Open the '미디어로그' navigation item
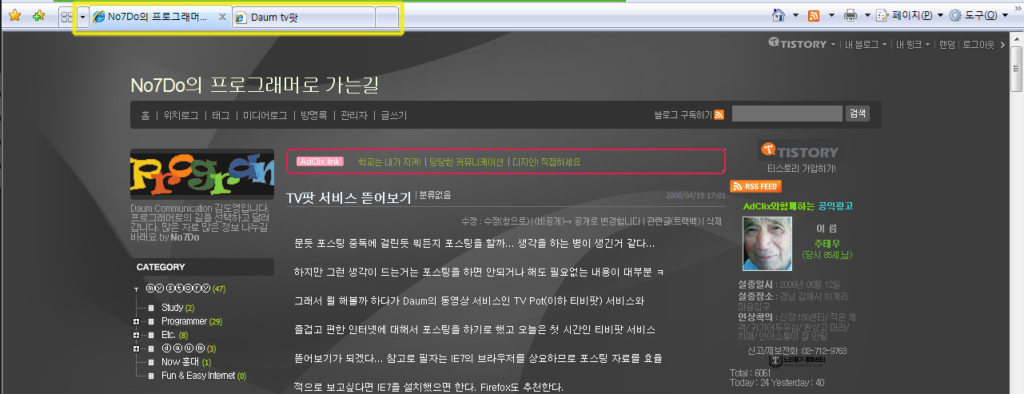Image resolution: width=1024 pixels, height=394 pixels. pyautogui.click(x=264, y=115)
